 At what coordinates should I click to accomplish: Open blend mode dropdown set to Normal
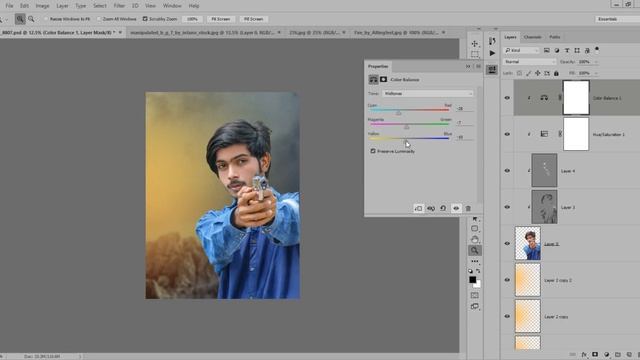click(529, 62)
